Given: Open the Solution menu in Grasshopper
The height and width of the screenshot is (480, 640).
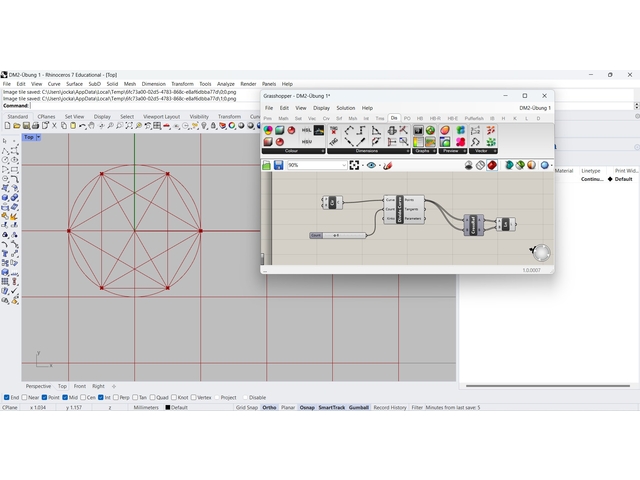Looking at the screenshot, I should (345, 108).
